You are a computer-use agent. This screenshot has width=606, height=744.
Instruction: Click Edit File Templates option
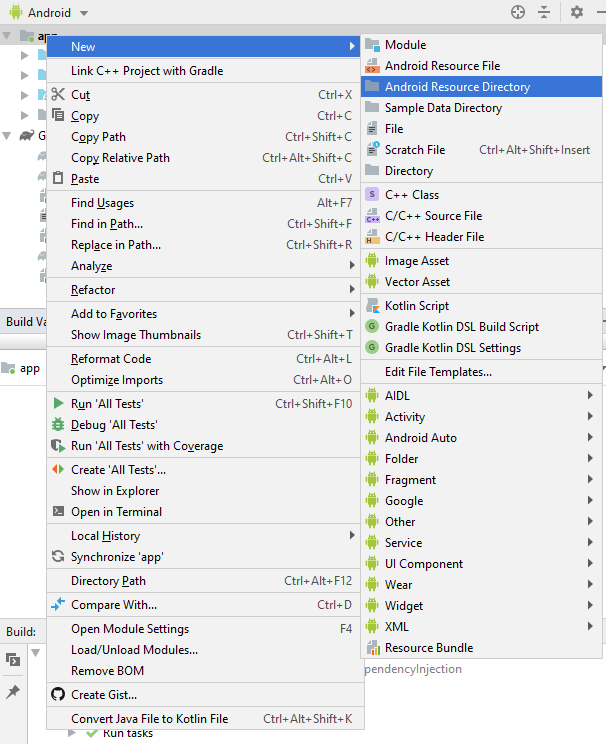coord(438,372)
